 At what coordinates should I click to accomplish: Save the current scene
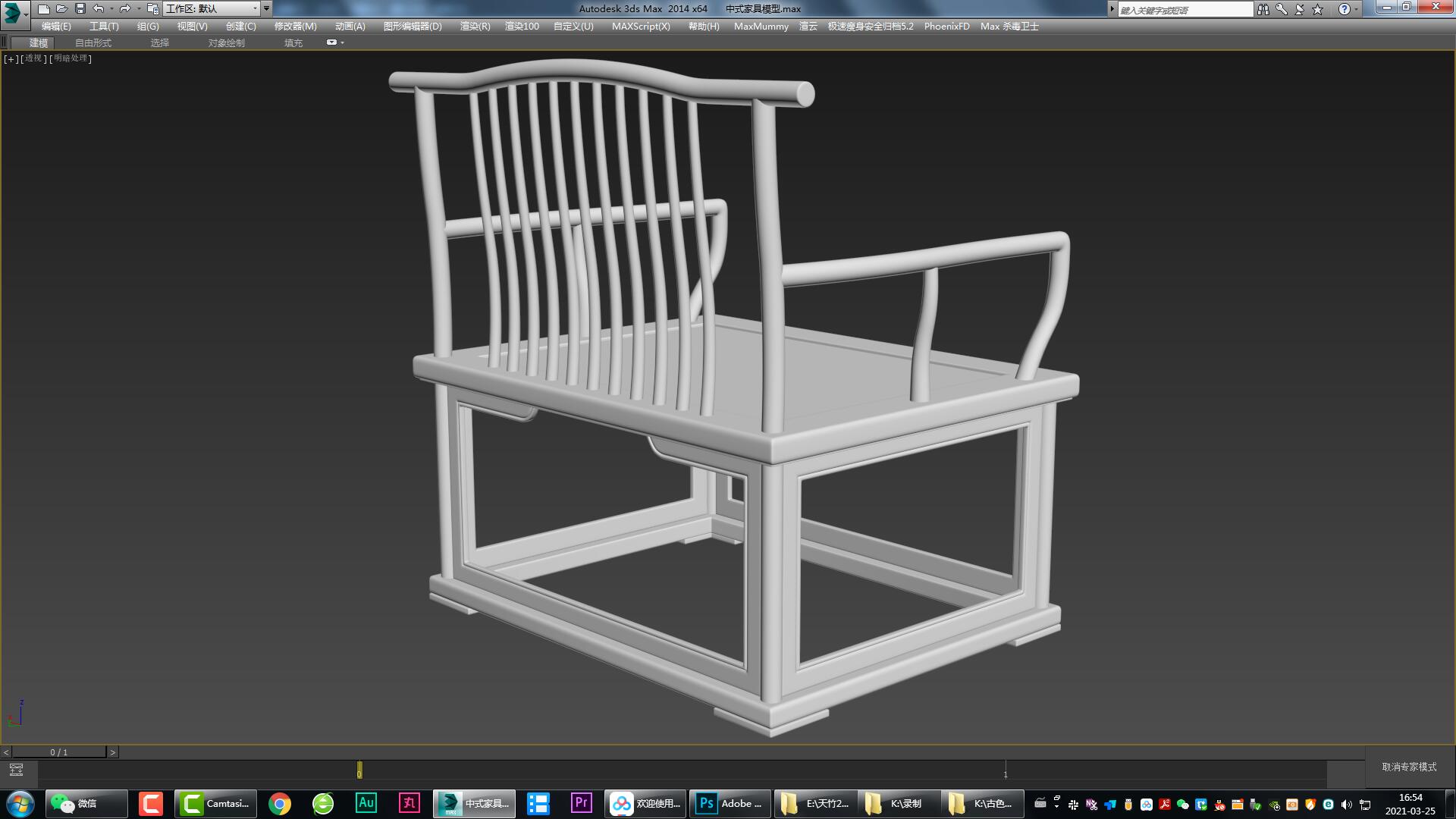tap(80, 9)
